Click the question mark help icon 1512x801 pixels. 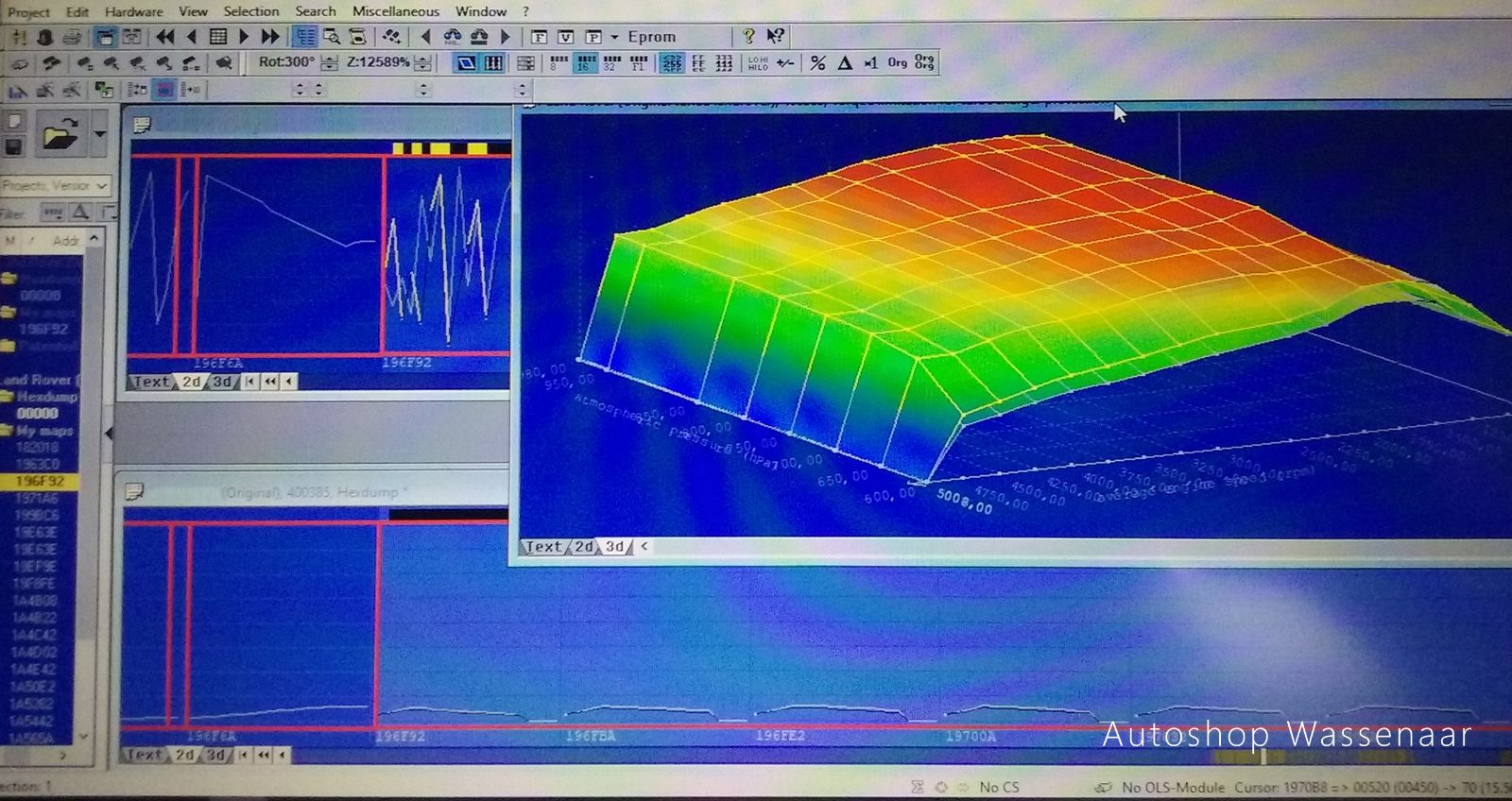click(x=748, y=36)
